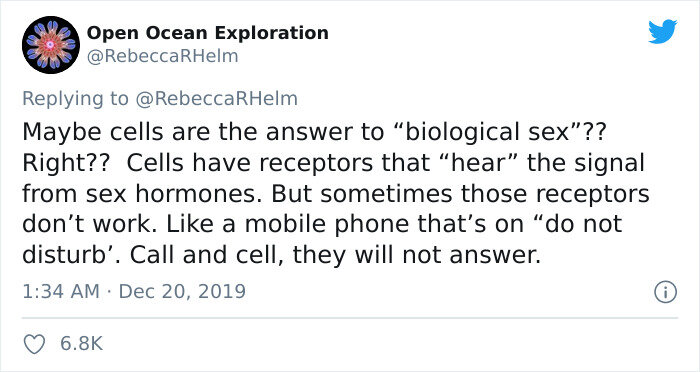Click the Twitter bird logo

pos(662,32)
